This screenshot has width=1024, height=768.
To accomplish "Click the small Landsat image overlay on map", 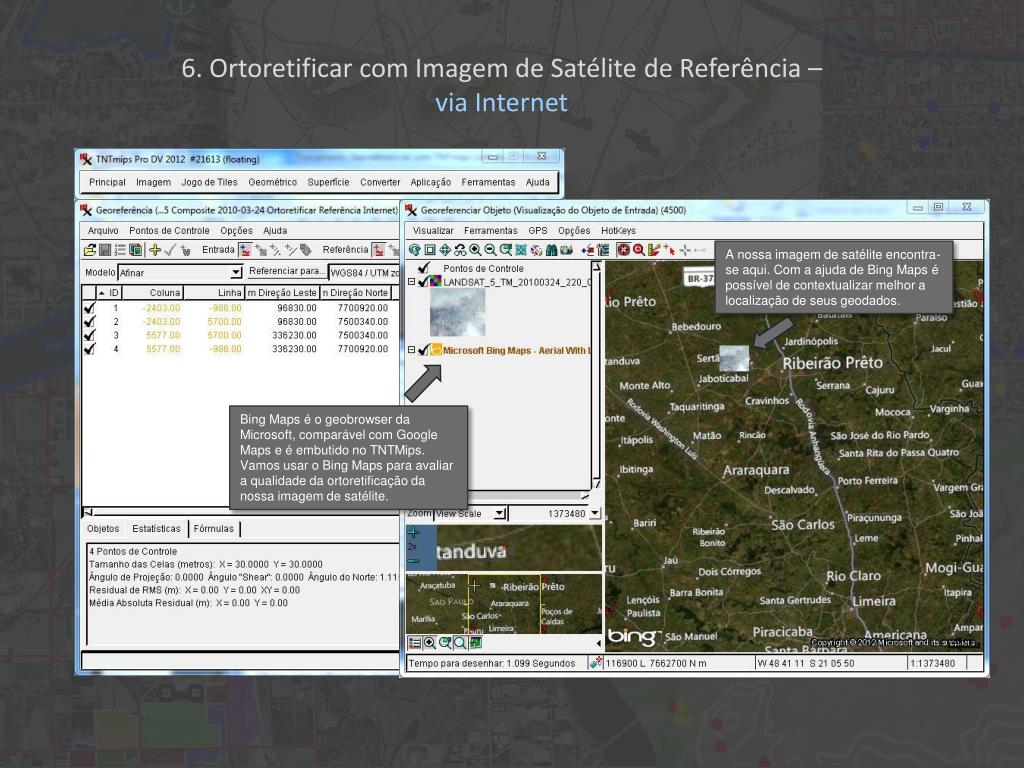I will pyautogui.click(x=734, y=359).
